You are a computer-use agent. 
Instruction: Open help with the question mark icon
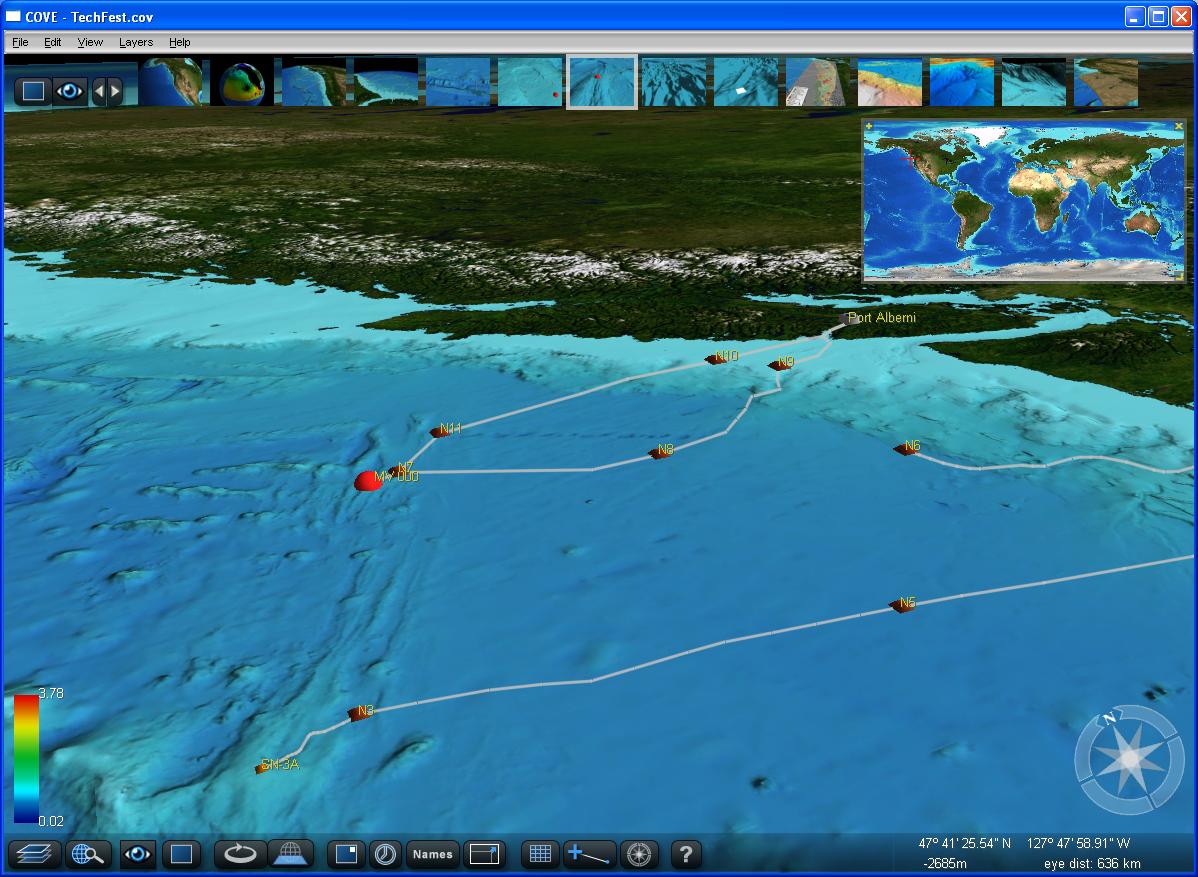click(685, 854)
